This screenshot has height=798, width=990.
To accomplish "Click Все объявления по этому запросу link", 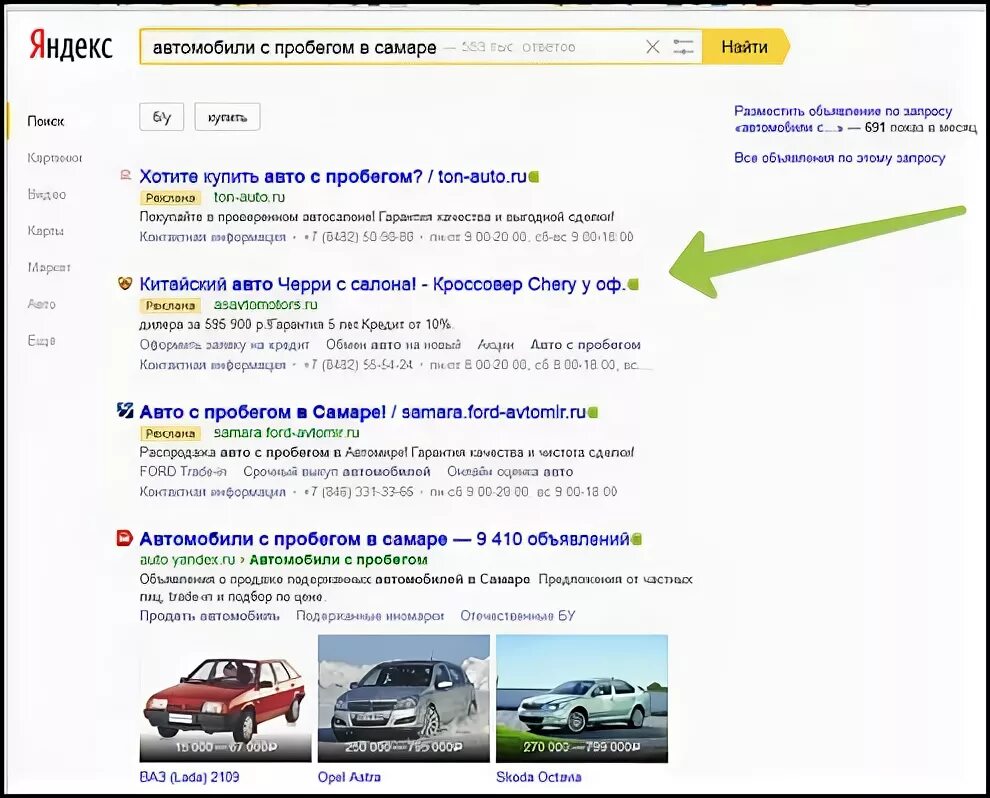I will 839,158.
